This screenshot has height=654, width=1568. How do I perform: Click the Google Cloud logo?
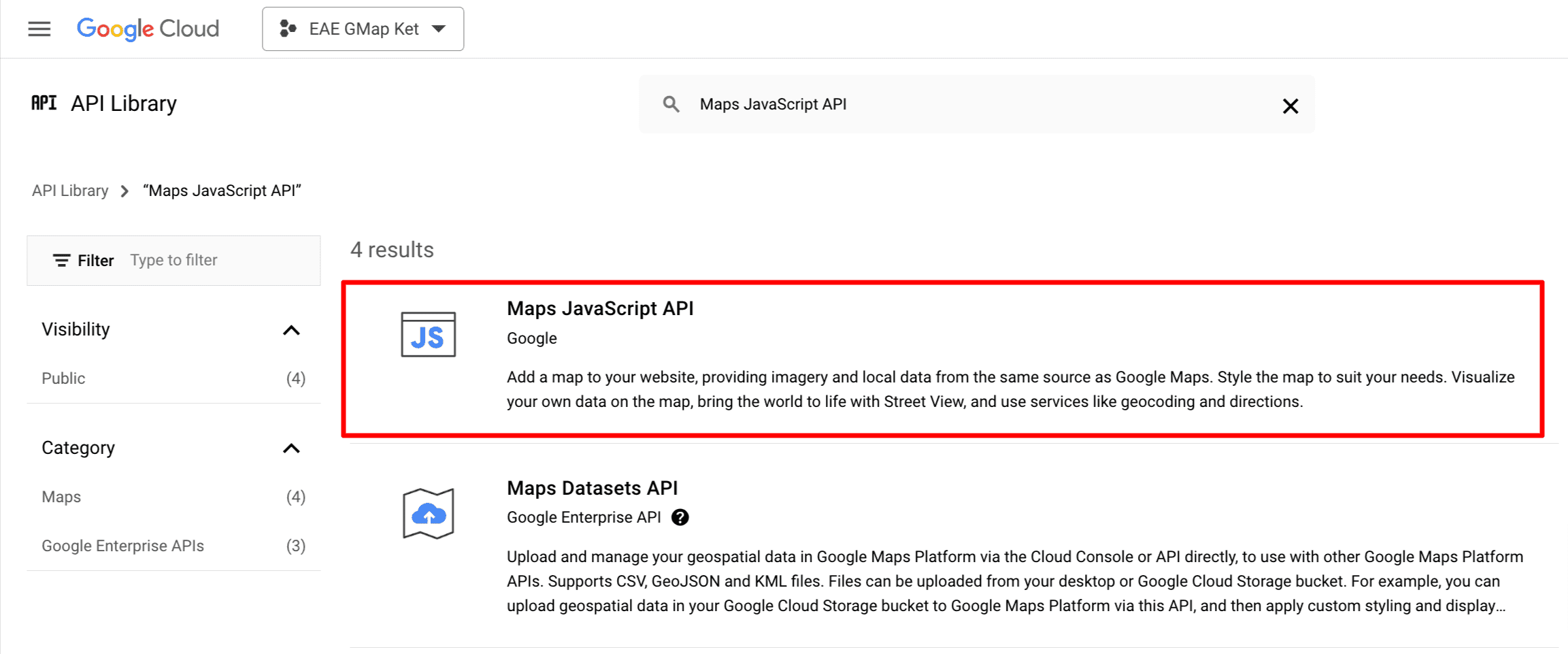point(148,29)
